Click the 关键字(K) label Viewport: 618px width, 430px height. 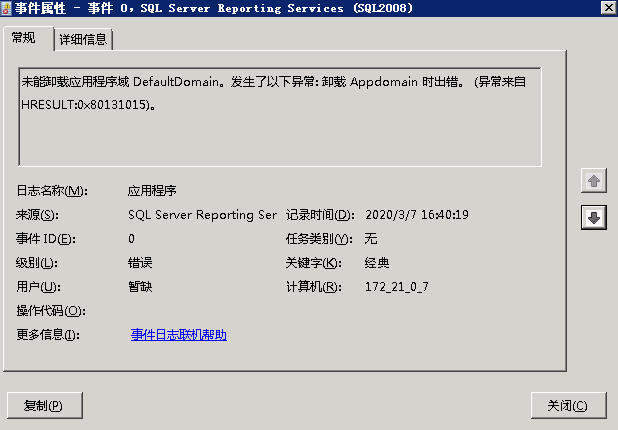click(x=314, y=263)
